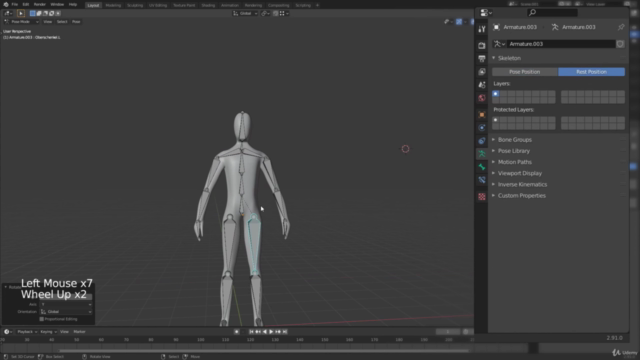Toggle first protected layer dot

tap(496, 120)
